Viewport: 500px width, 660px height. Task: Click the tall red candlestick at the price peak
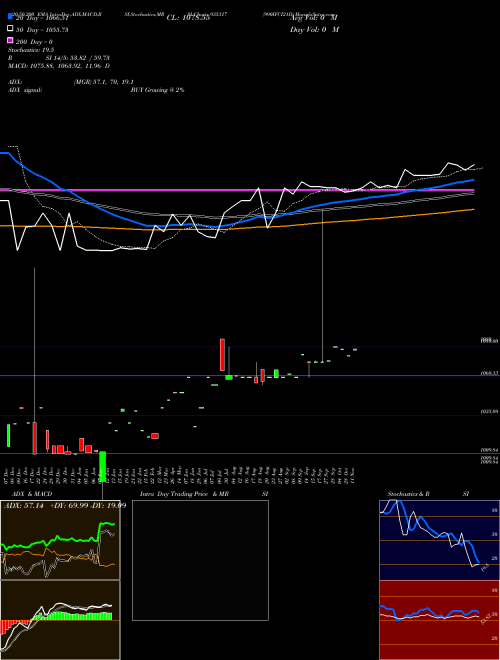(x=222, y=354)
